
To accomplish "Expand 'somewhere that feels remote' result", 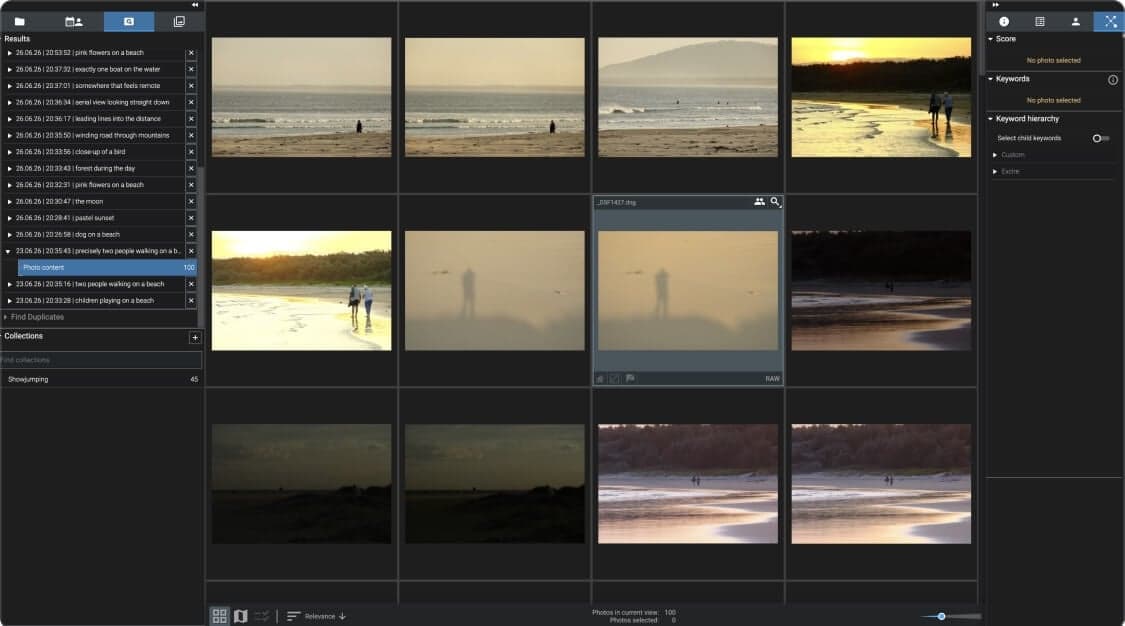I will point(9,86).
